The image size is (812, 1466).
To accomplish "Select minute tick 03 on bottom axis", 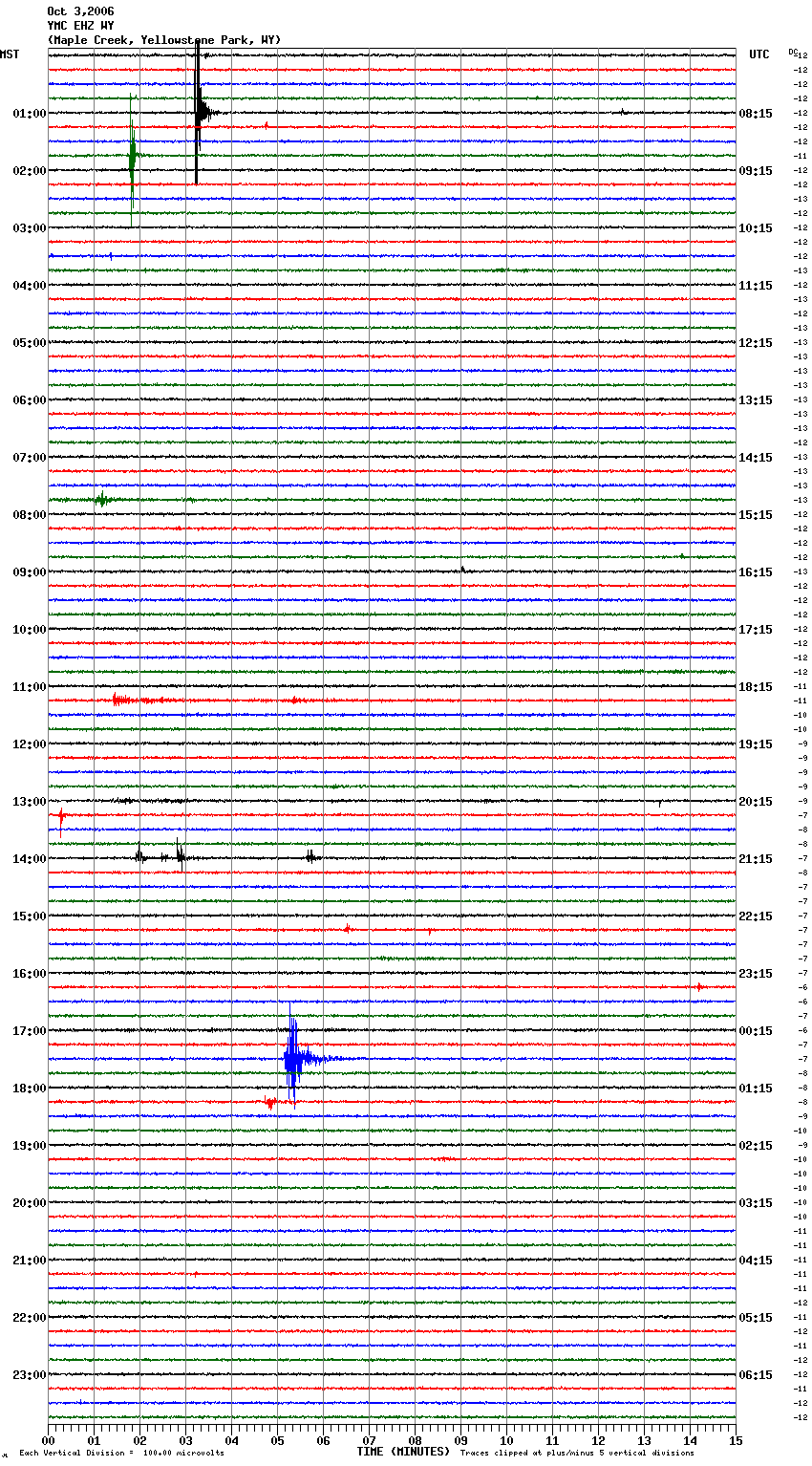I will tap(185, 1440).
